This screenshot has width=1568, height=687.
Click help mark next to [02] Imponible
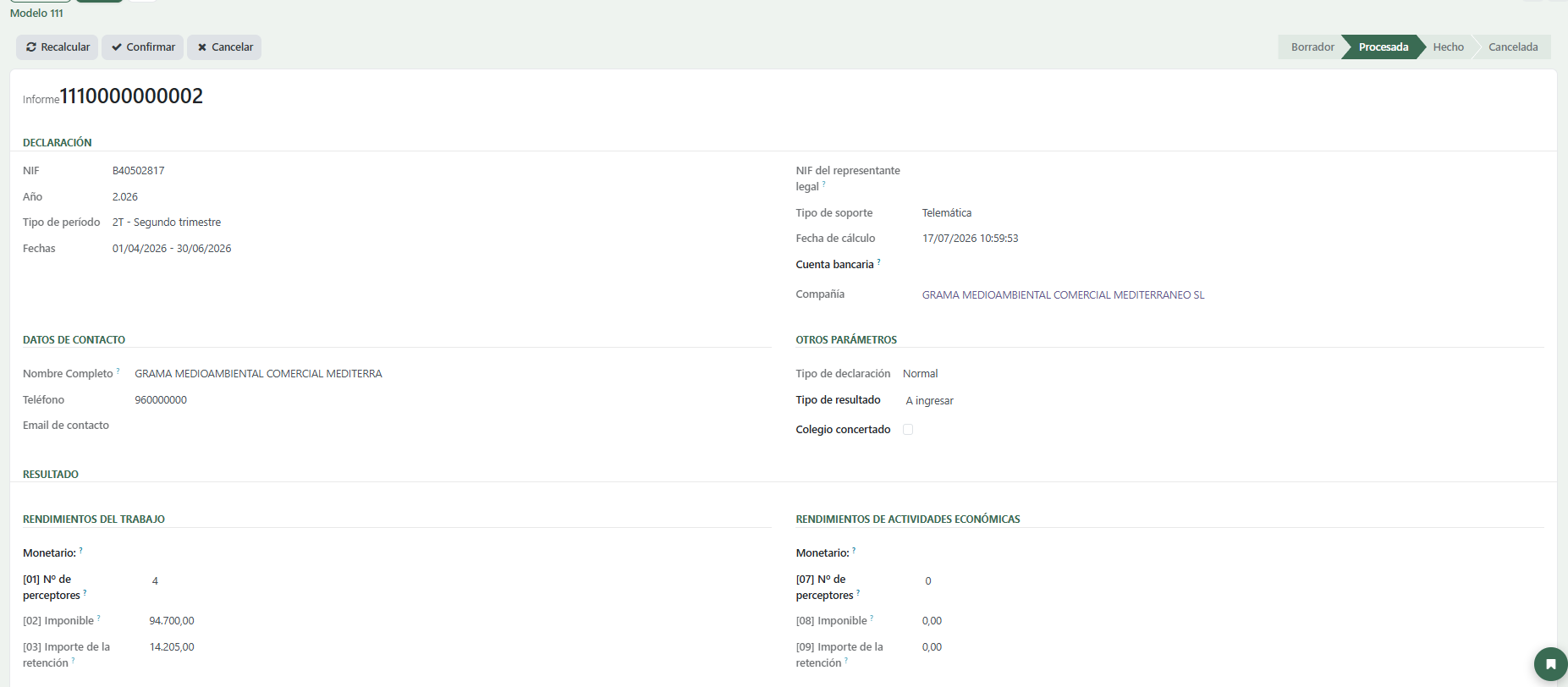98,618
